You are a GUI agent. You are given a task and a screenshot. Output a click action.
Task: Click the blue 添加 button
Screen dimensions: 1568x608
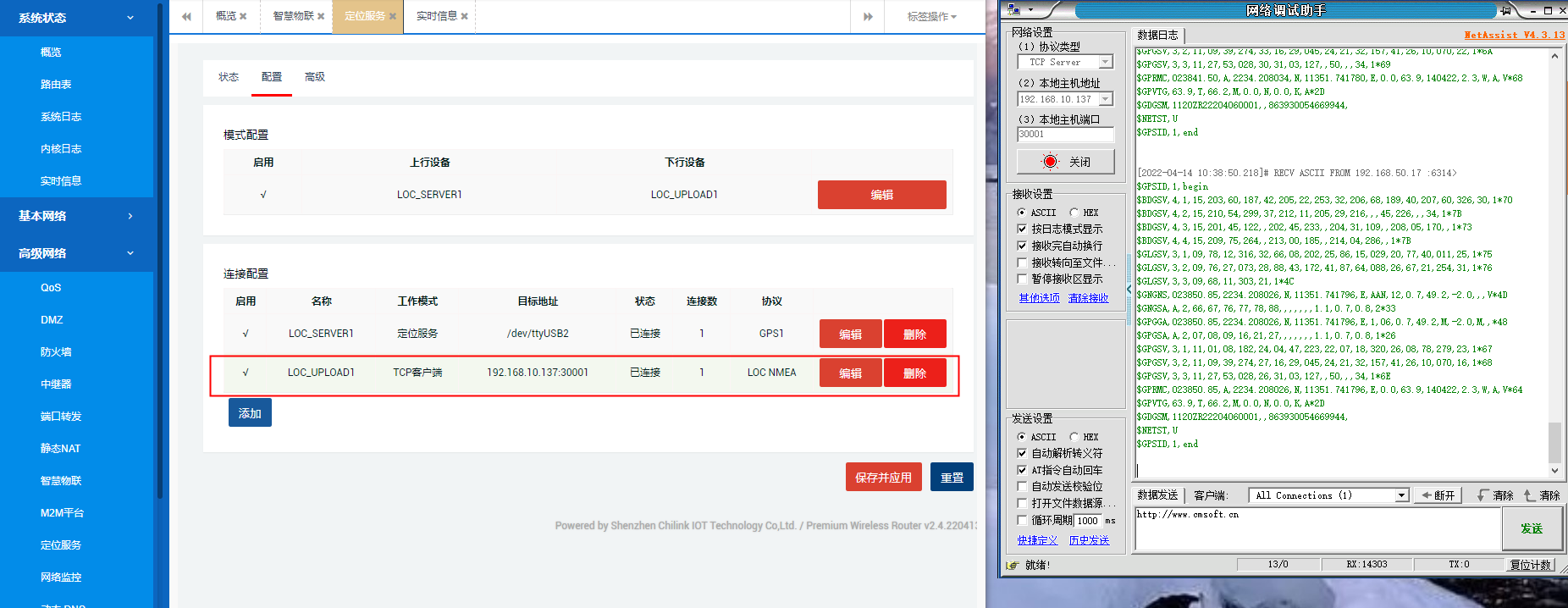click(x=250, y=413)
